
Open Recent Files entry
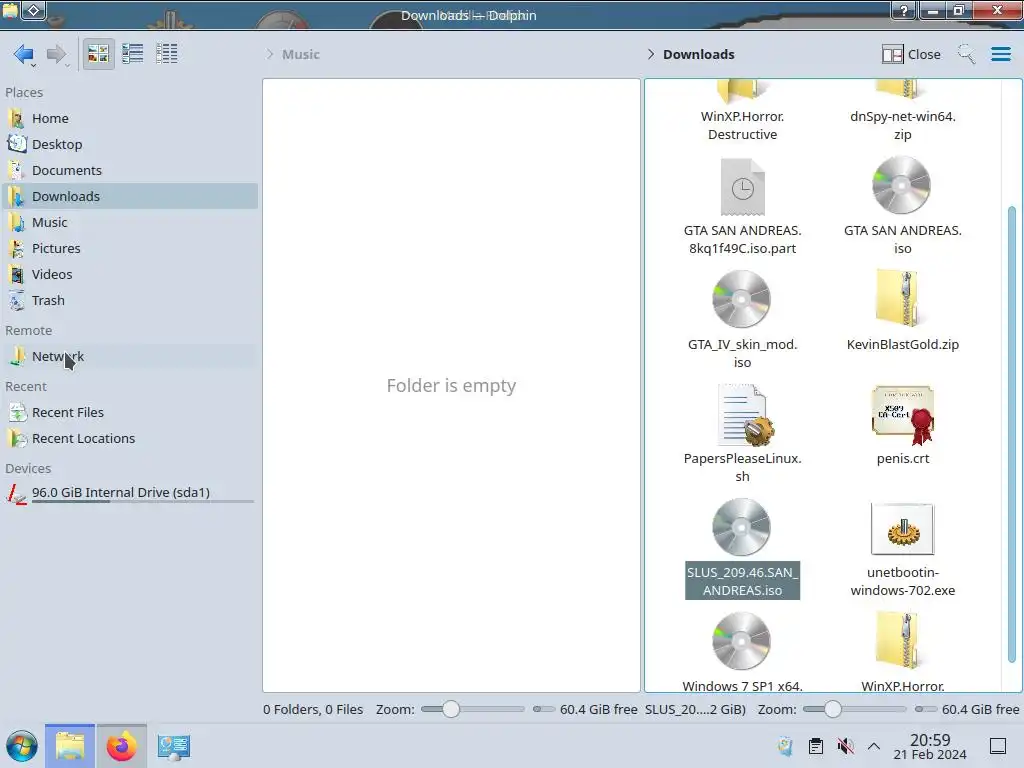(130, 412)
